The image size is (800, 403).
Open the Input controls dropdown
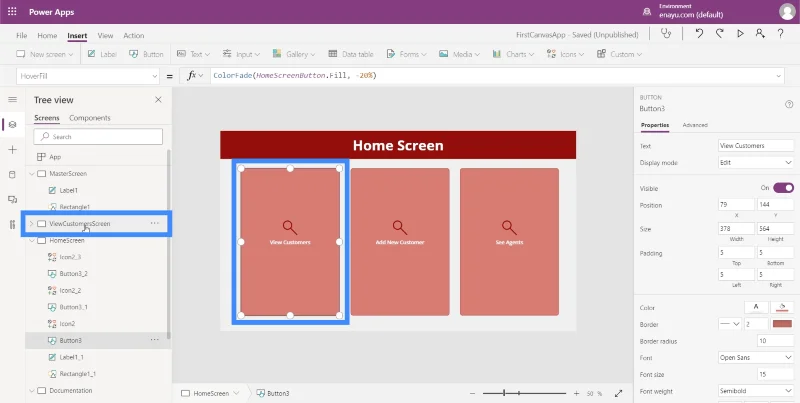click(241, 54)
